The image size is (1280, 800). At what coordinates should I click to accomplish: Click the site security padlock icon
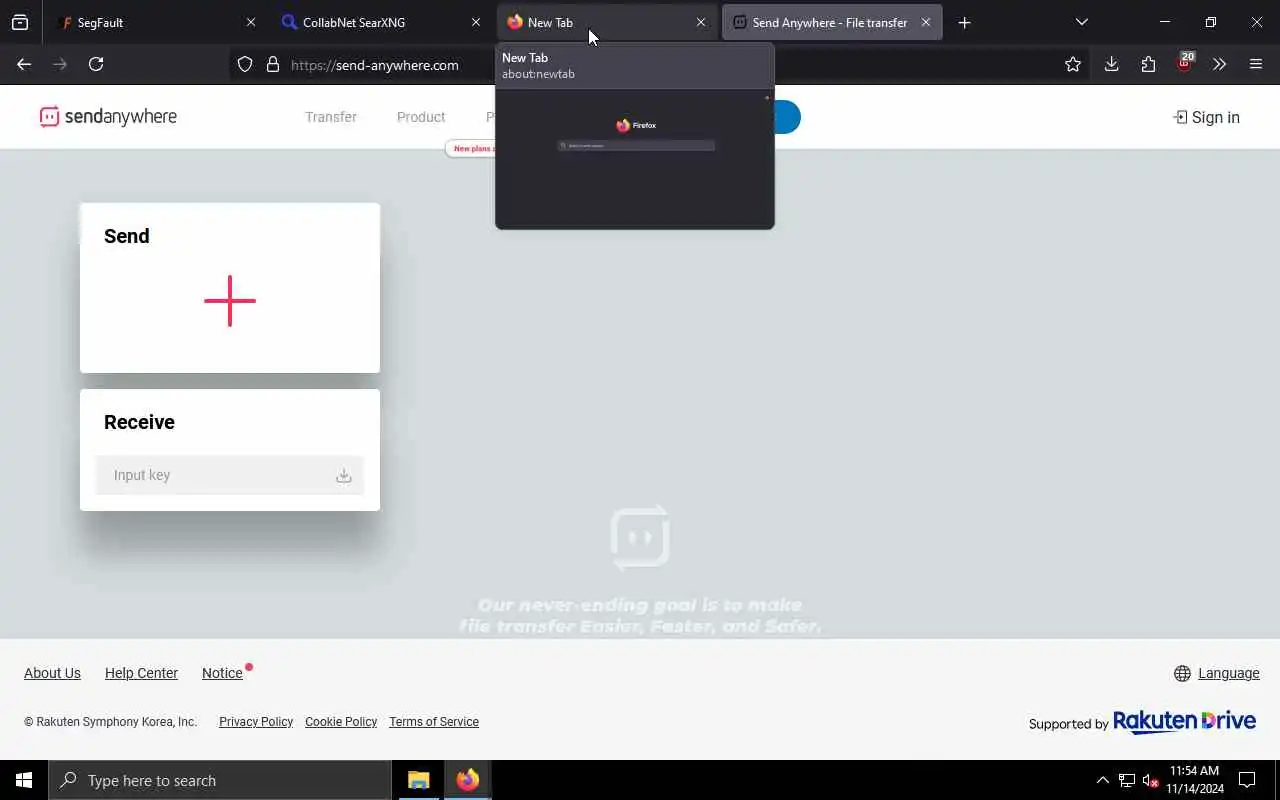tap(273, 64)
